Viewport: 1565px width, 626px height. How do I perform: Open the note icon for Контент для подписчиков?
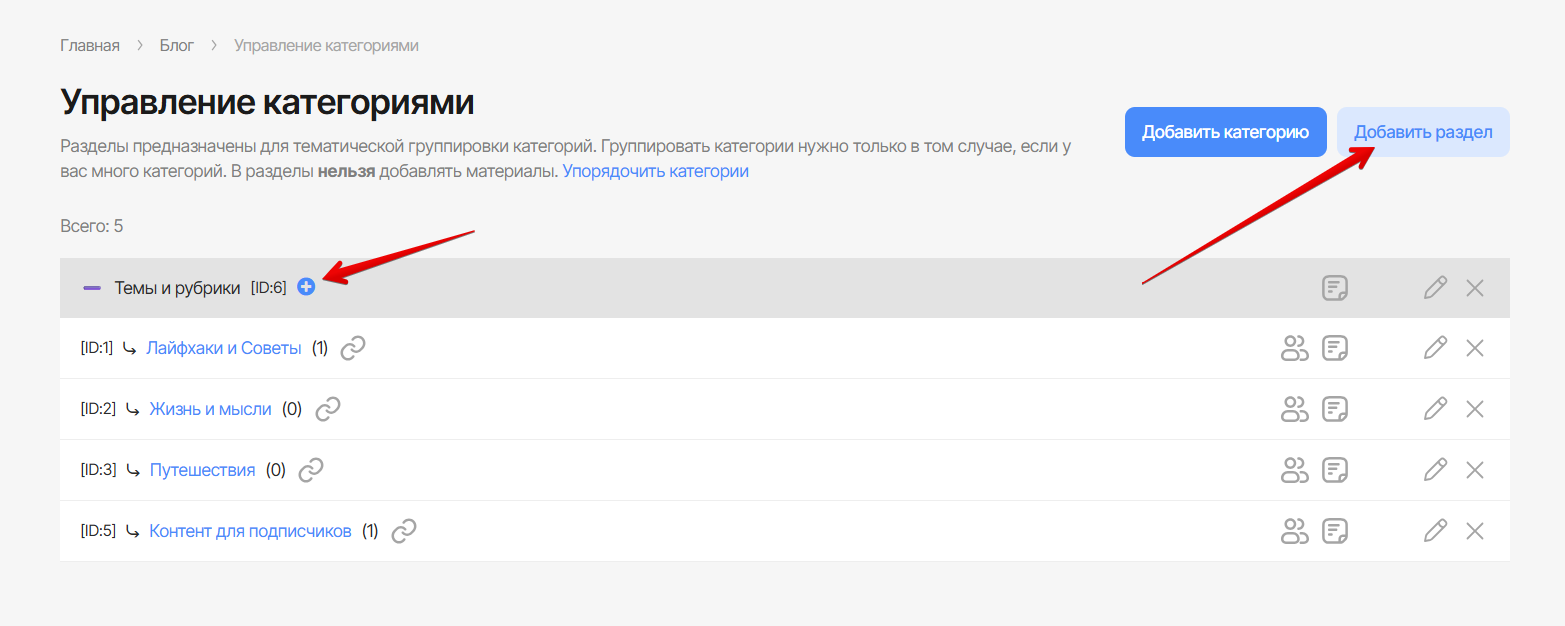click(1334, 531)
